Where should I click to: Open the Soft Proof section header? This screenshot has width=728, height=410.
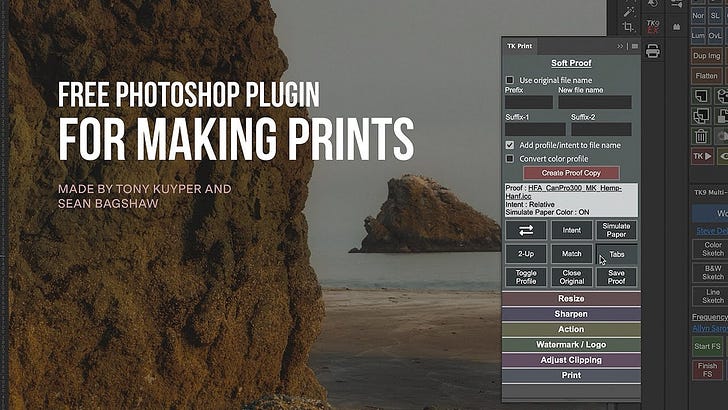[571, 63]
